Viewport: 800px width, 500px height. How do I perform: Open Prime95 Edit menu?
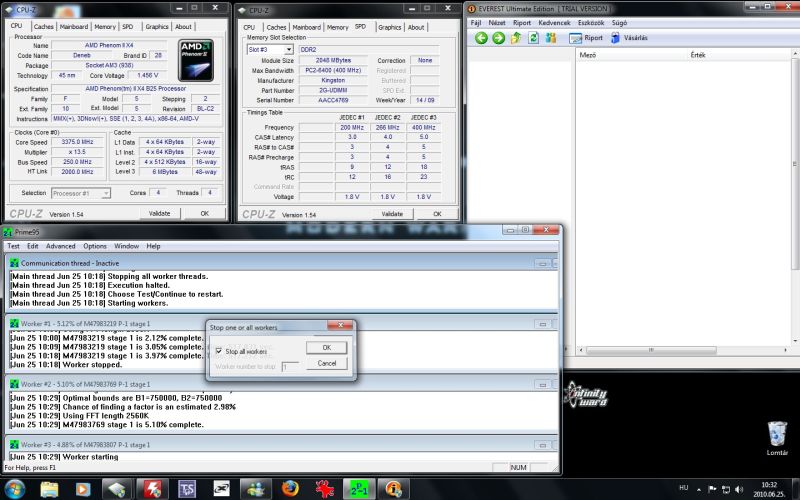click(33, 246)
